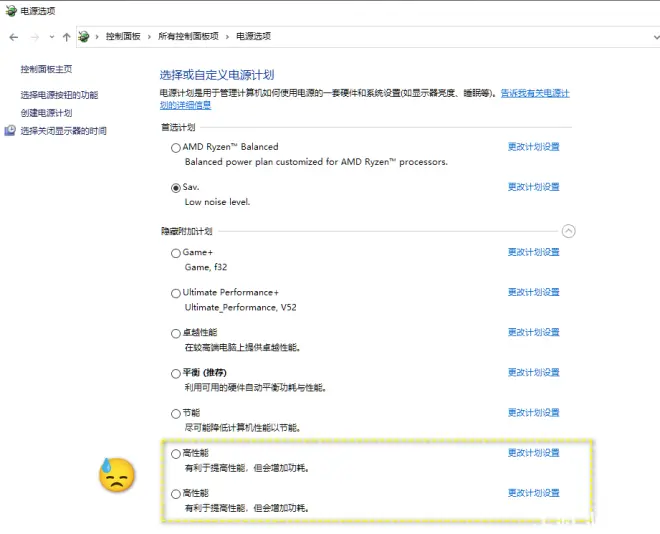Select the Game+ power plan

pos(176,253)
